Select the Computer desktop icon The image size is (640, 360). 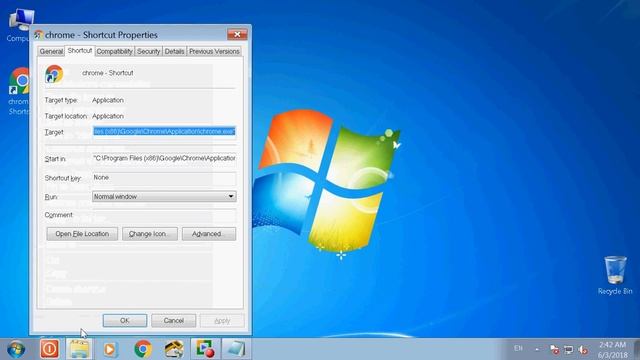(18, 25)
